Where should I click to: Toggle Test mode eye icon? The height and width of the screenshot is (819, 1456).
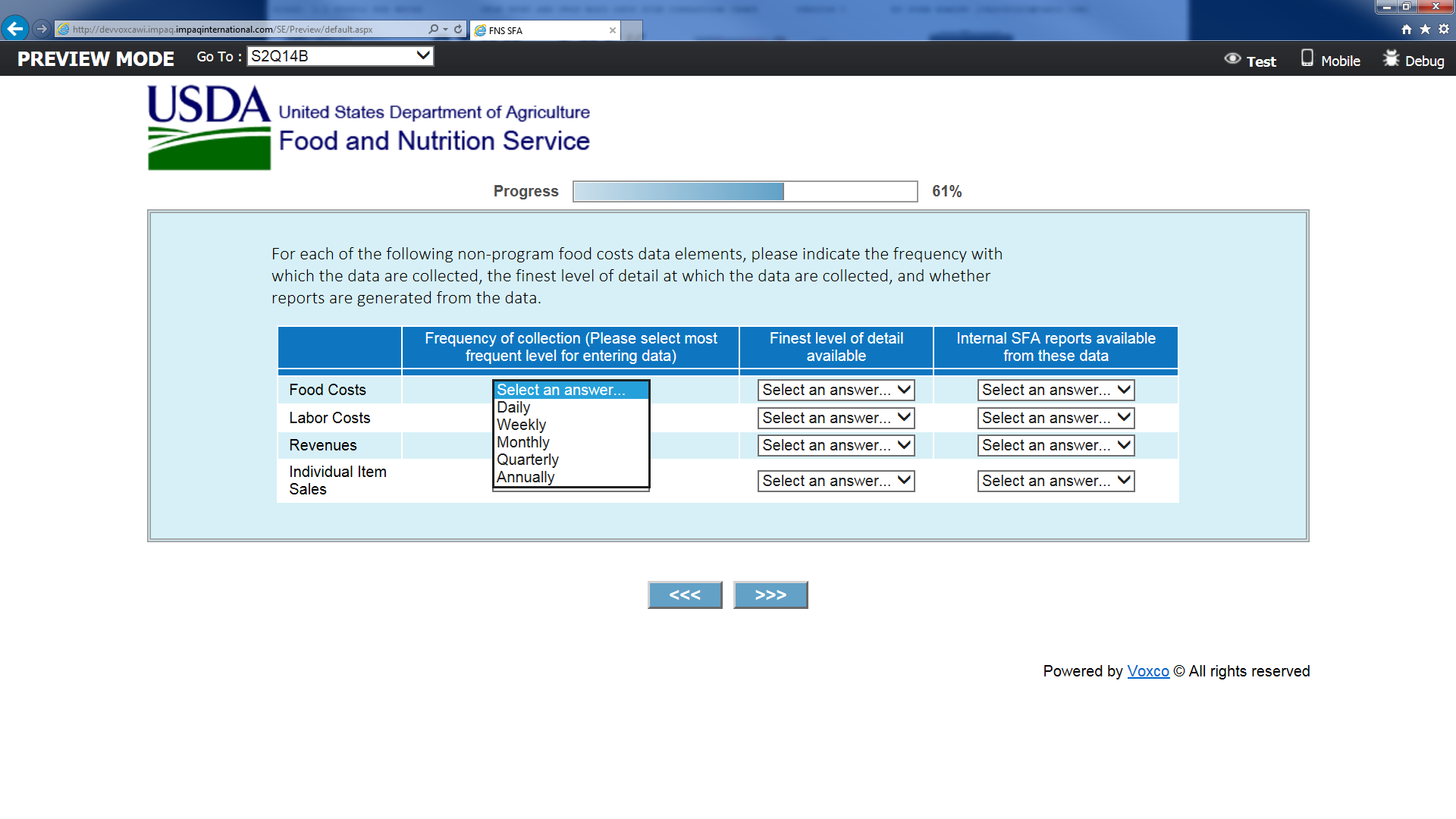tap(1233, 59)
